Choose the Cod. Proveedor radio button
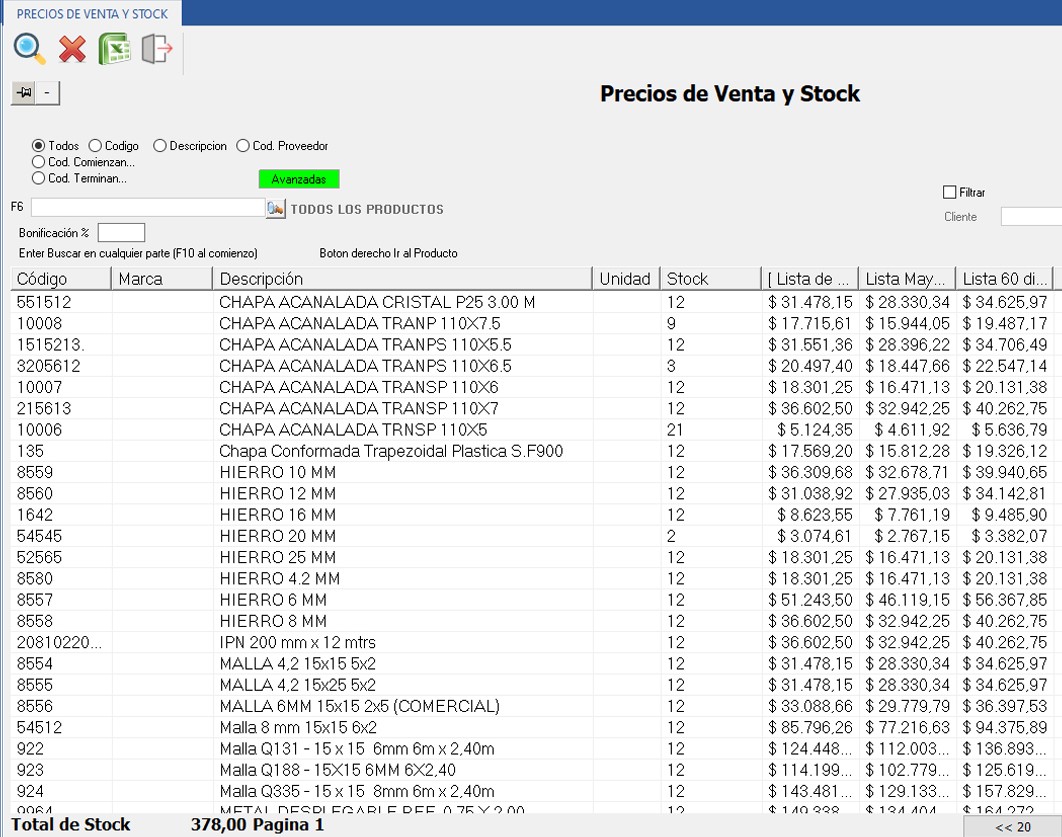The width and height of the screenshot is (1062, 837). point(243,146)
